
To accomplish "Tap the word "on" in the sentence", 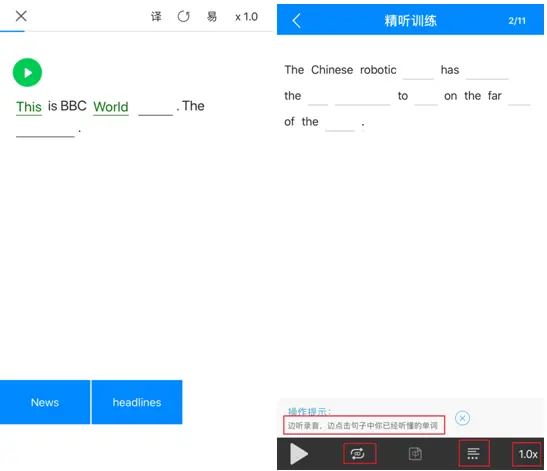I will (450, 96).
